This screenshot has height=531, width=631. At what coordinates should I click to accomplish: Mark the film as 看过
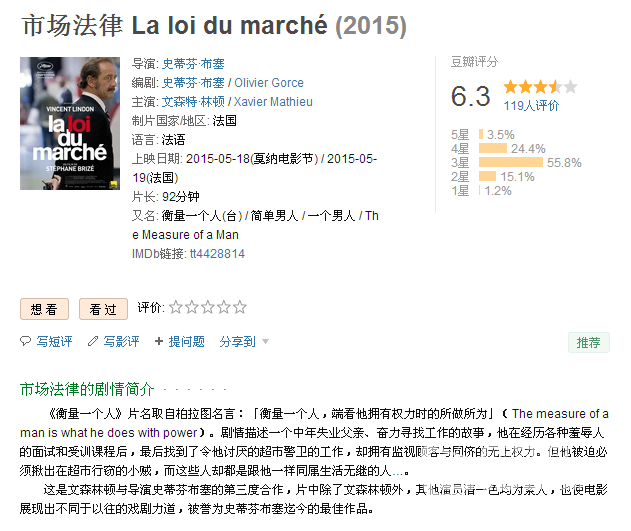(103, 309)
